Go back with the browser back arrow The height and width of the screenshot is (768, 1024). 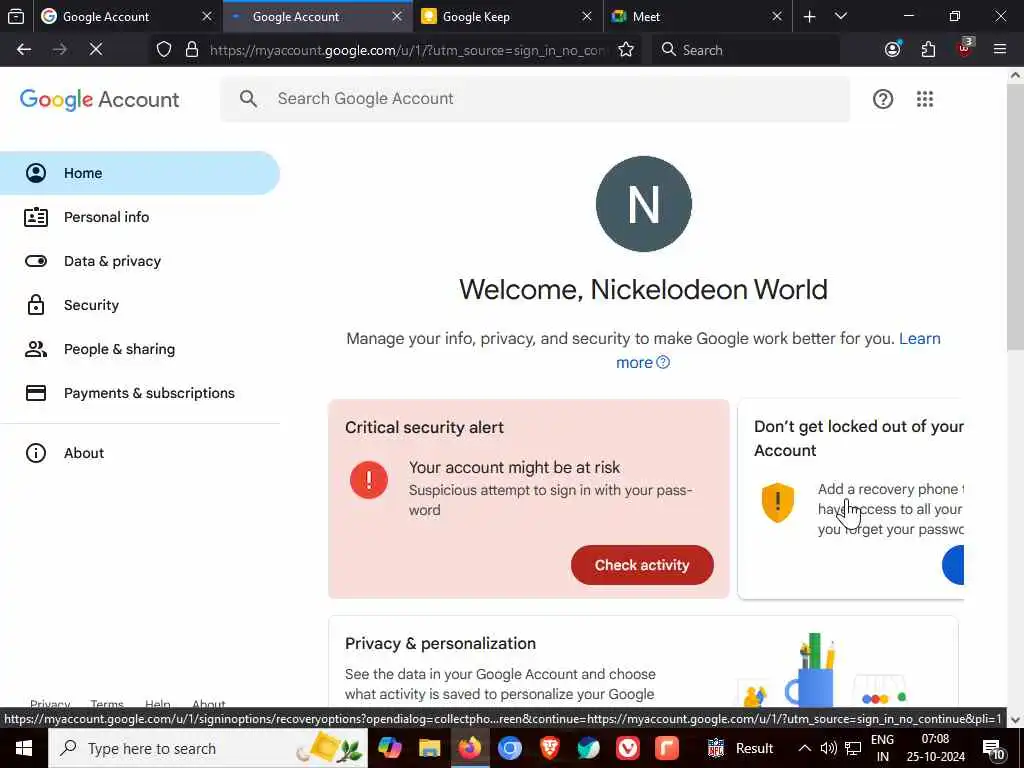pyautogui.click(x=24, y=50)
